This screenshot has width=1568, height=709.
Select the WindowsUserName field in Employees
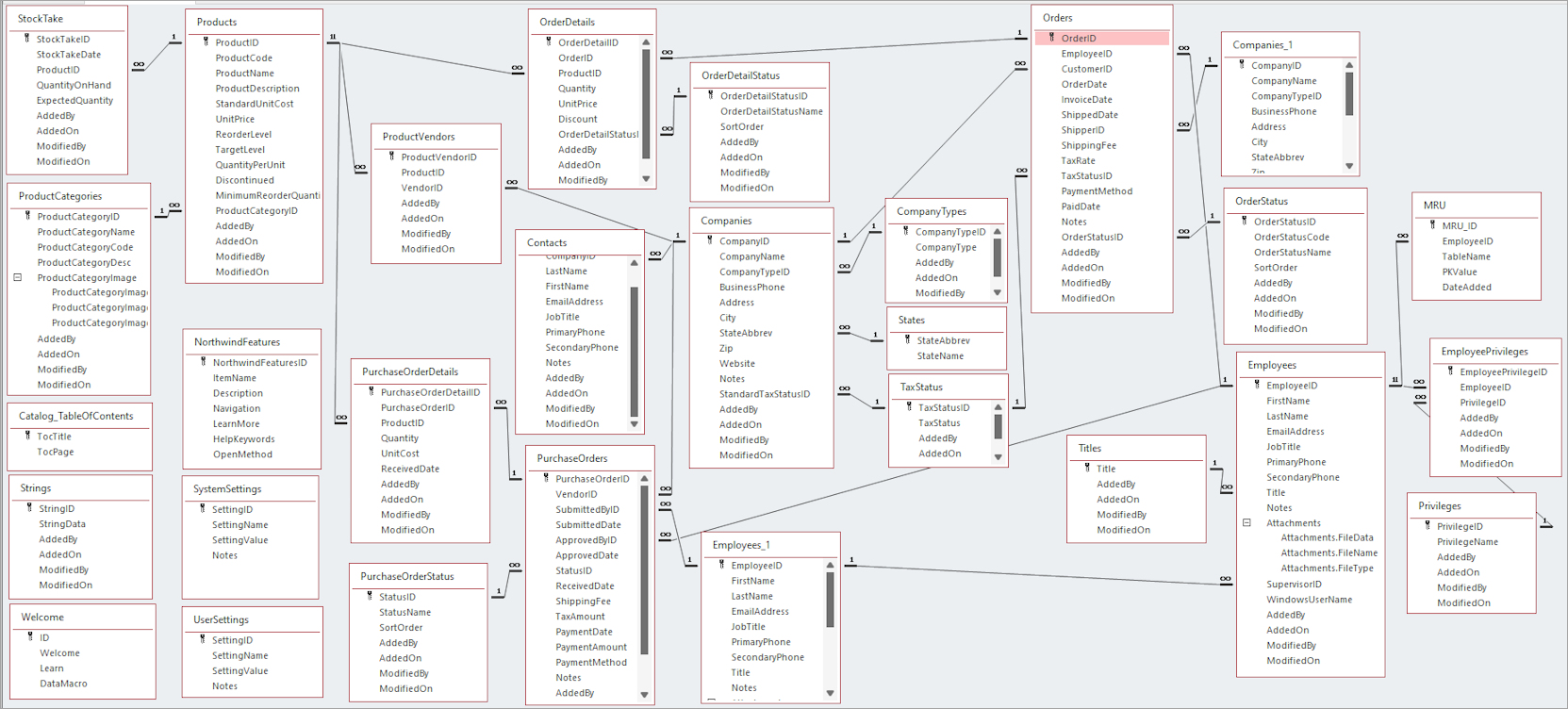pos(1310,599)
